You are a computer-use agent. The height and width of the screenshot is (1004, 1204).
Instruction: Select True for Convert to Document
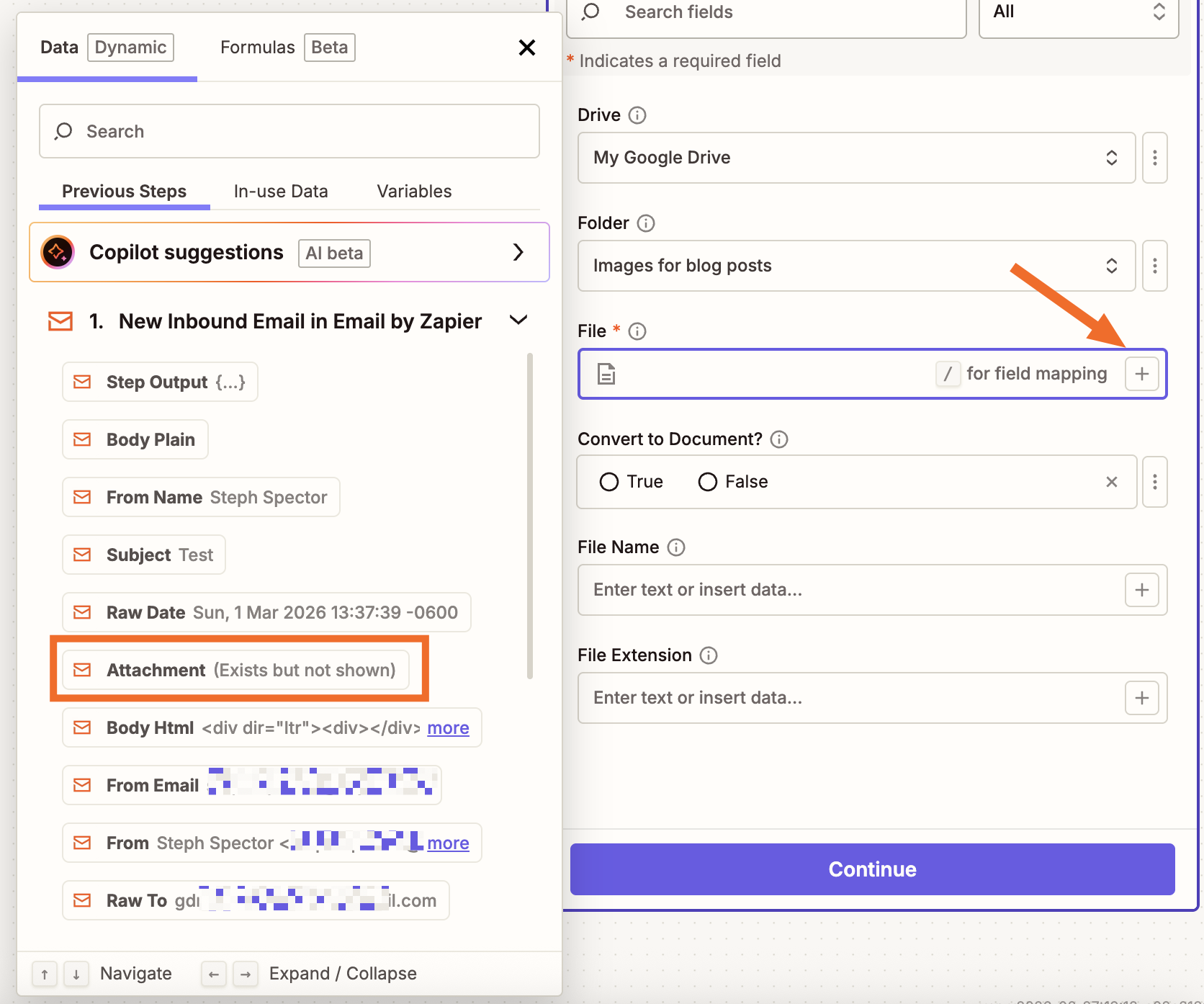[609, 482]
